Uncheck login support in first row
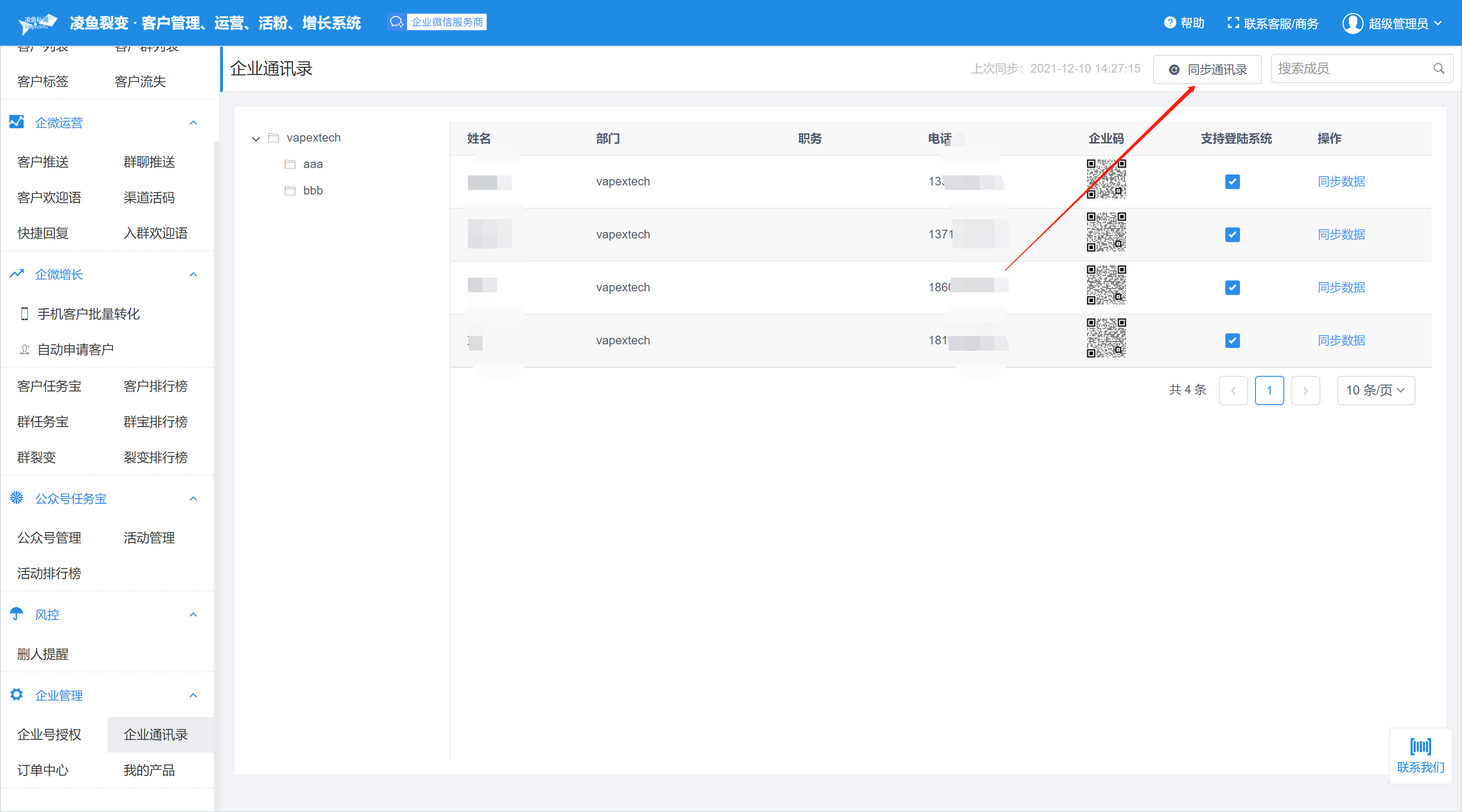 coord(1232,182)
